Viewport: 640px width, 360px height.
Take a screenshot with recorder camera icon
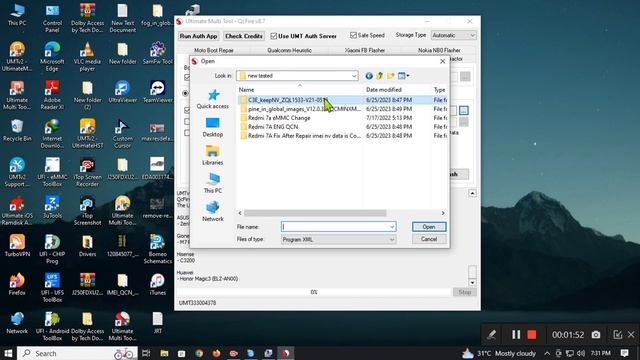[x=596, y=335]
